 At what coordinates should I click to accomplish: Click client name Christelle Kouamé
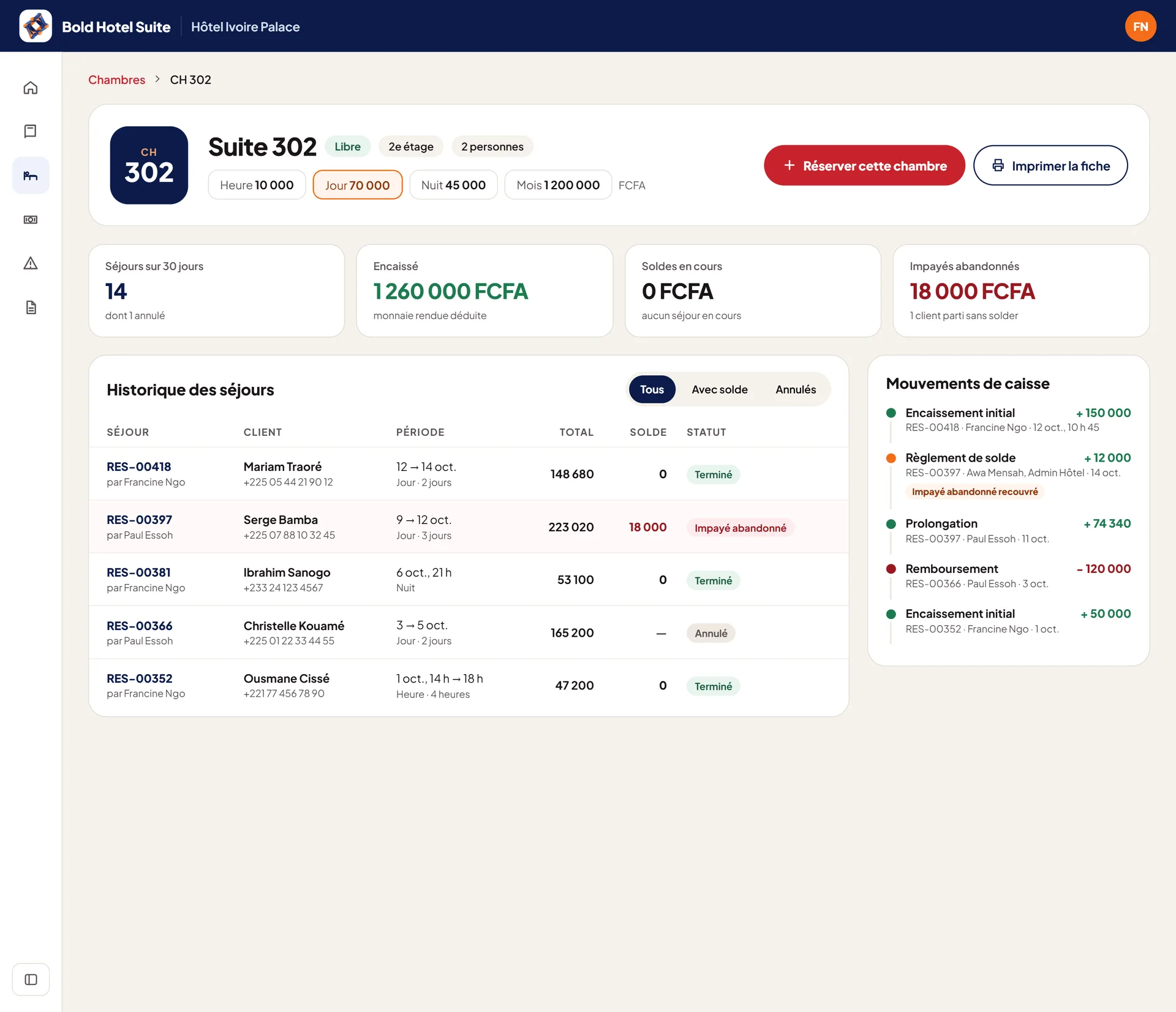click(x=294, y=626)
